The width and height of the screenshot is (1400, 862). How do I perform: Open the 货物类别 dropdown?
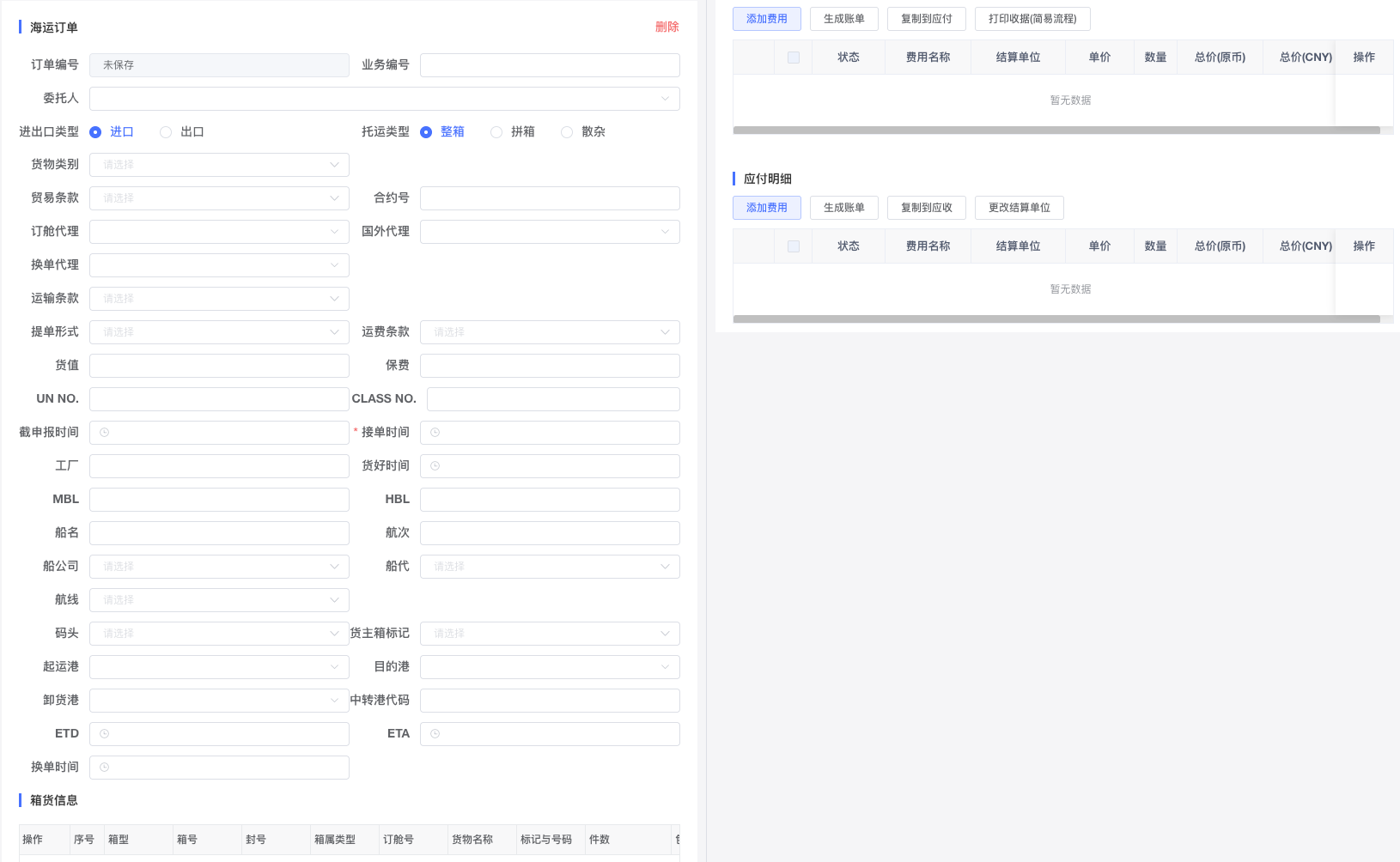coord(219,165)
